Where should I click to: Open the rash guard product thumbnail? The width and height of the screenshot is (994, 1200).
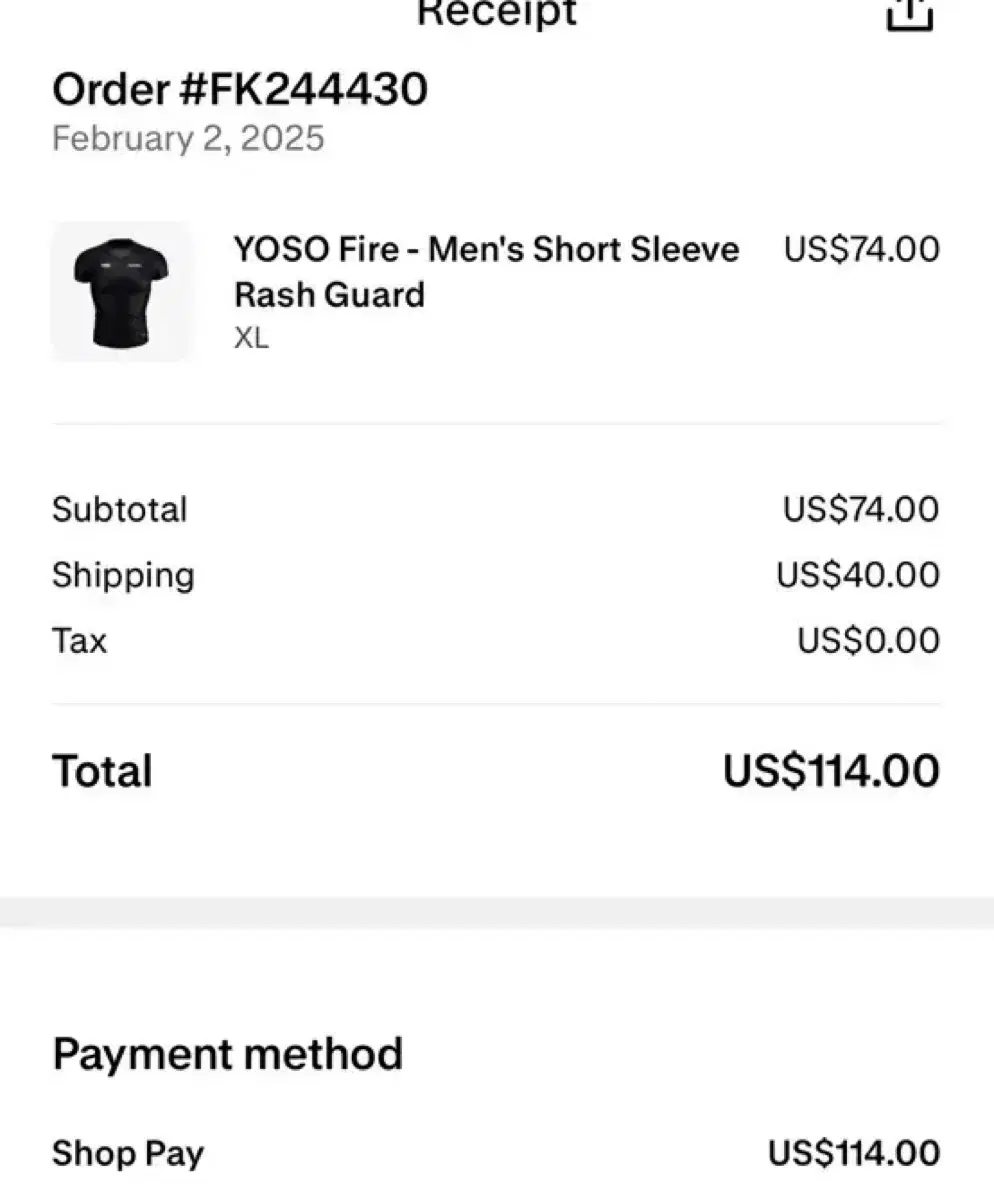[x=121, y=292]
